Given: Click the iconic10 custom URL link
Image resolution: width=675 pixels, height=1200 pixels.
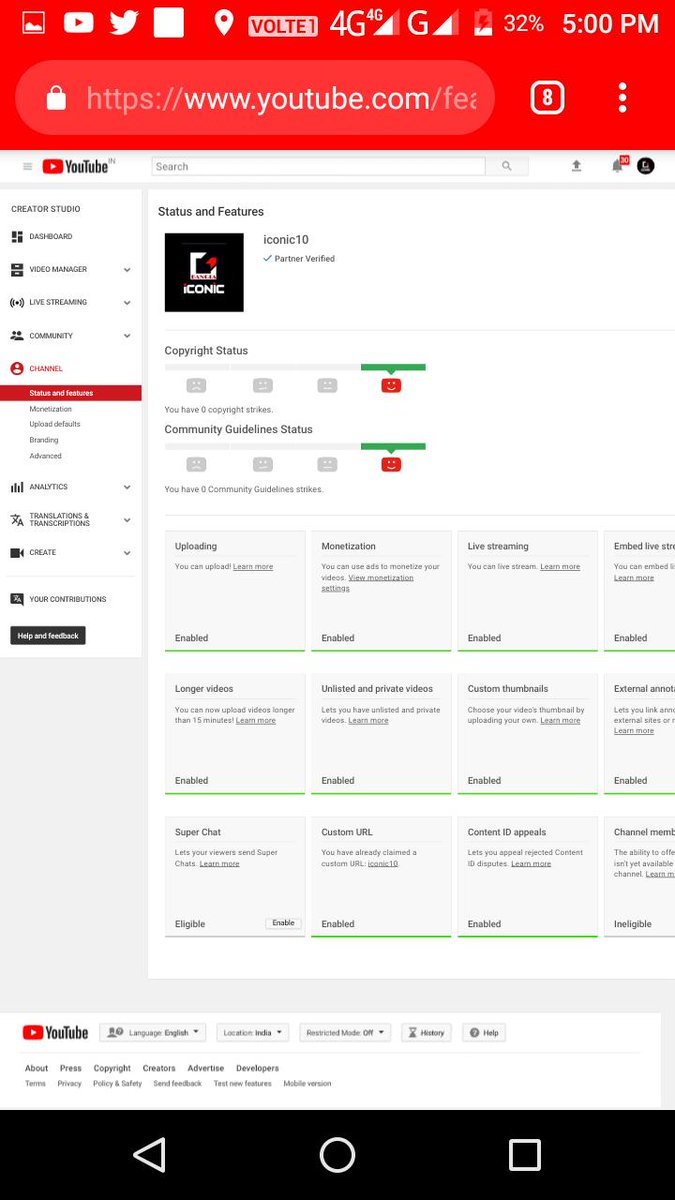Looking at the screenshot, I should [x=383, y=864].
